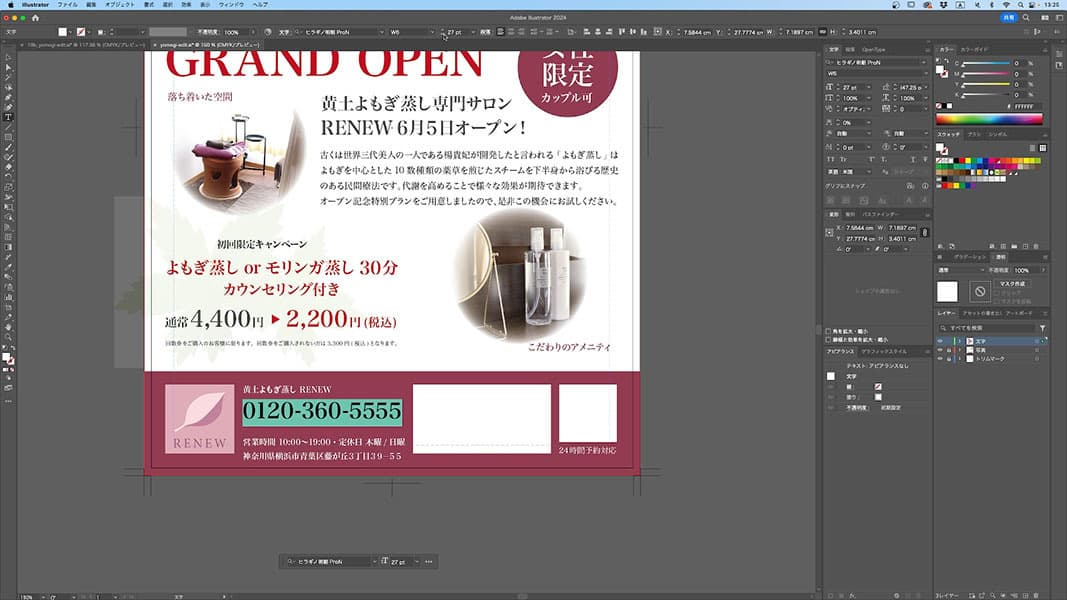This screenshot has width=1067, height=600.
Task: Select the Type tool in the toolbar
Action: click(8, 117)
